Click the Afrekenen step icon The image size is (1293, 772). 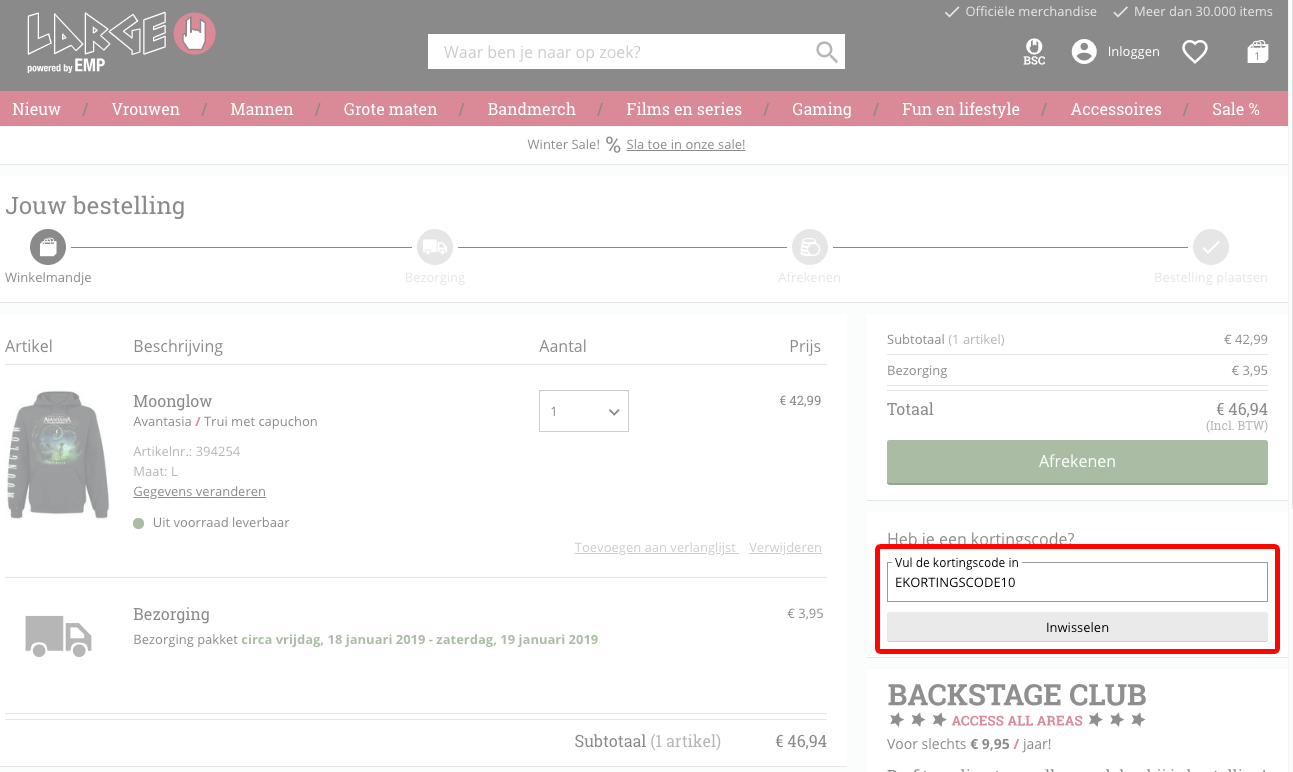(x=809, y=246)
